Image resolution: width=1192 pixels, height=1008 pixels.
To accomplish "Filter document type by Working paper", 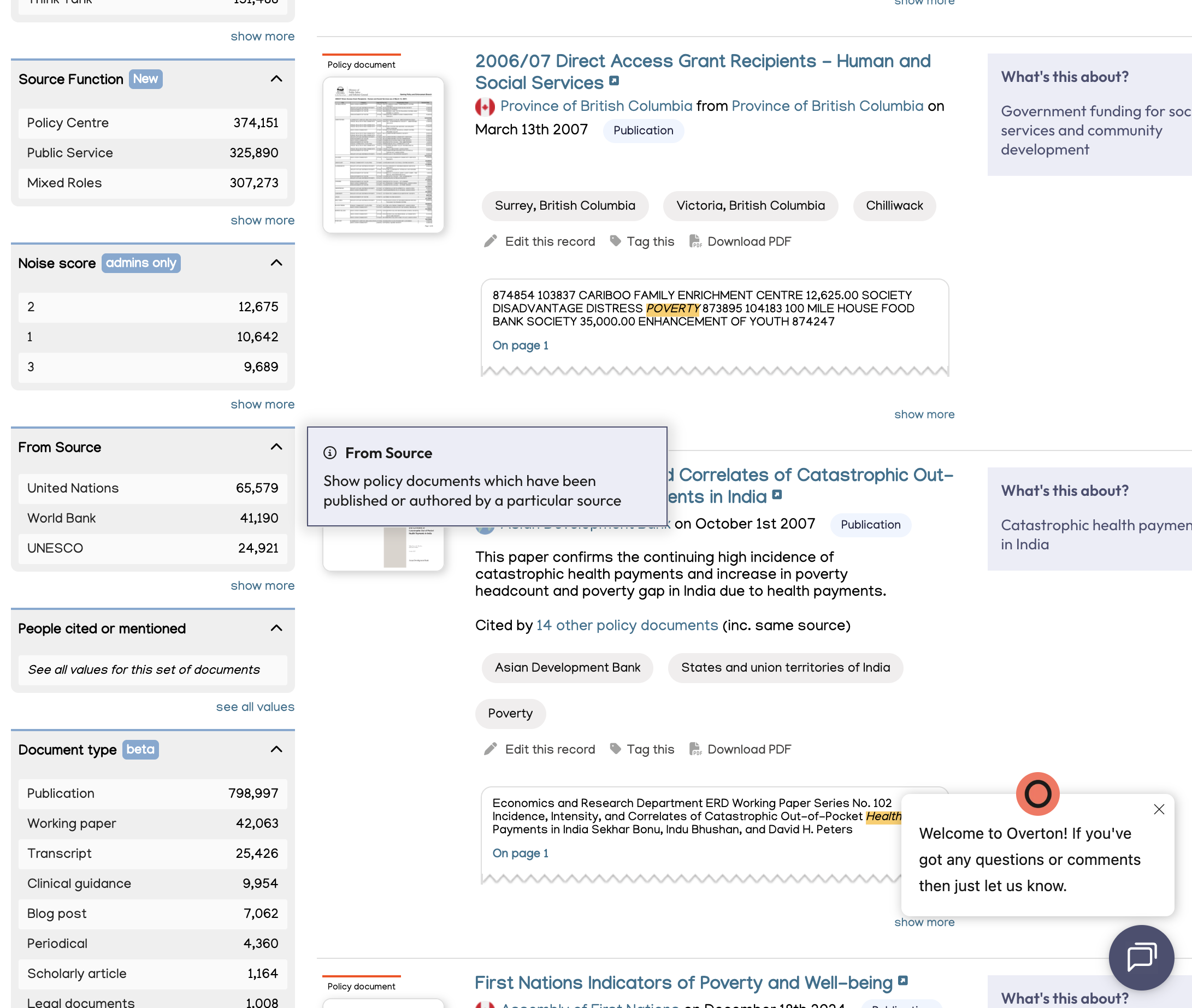I will pyautogui.click(x=152, y=823).
